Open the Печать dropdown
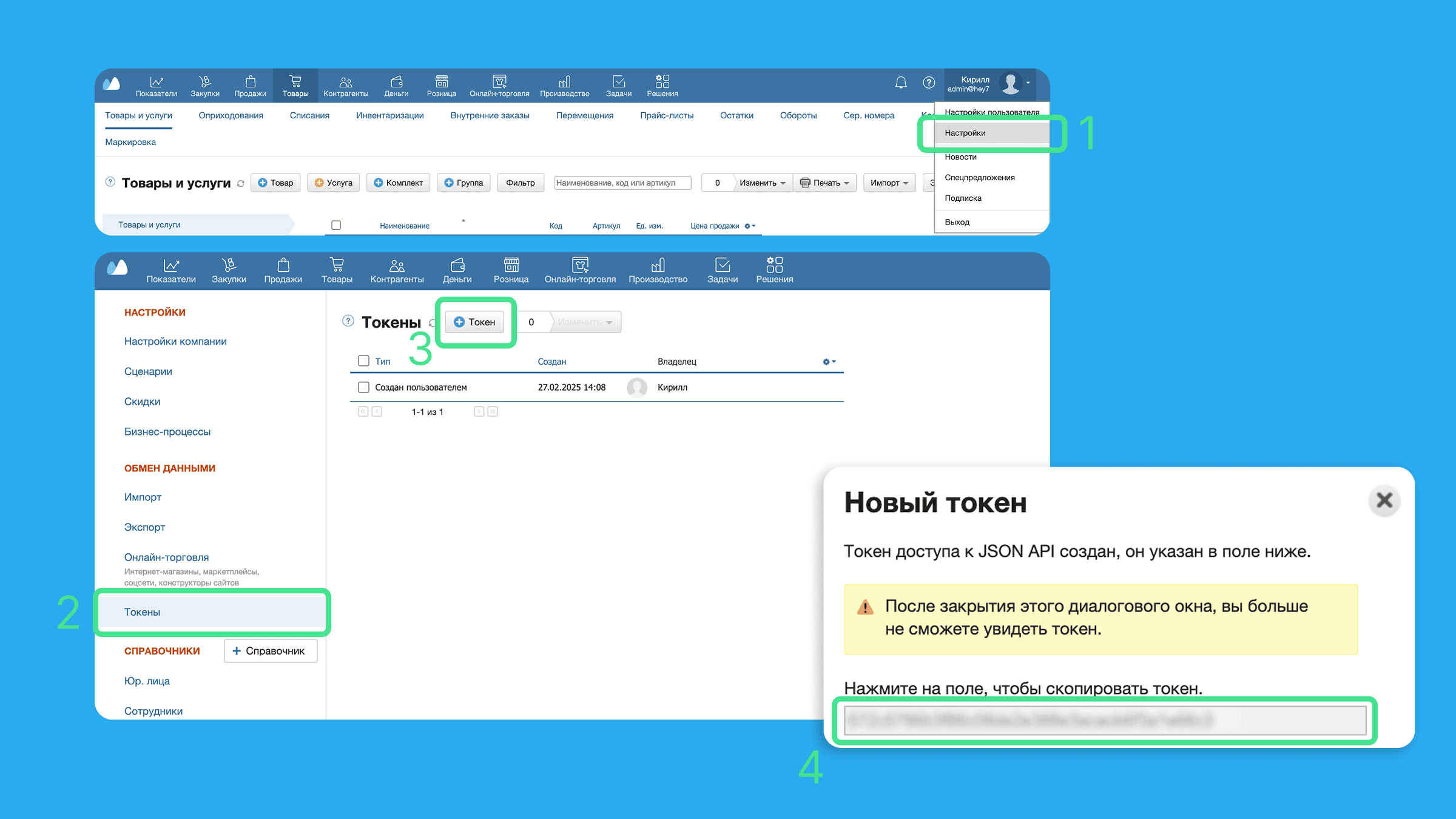 pyautogui.click(x=824, y=183)
